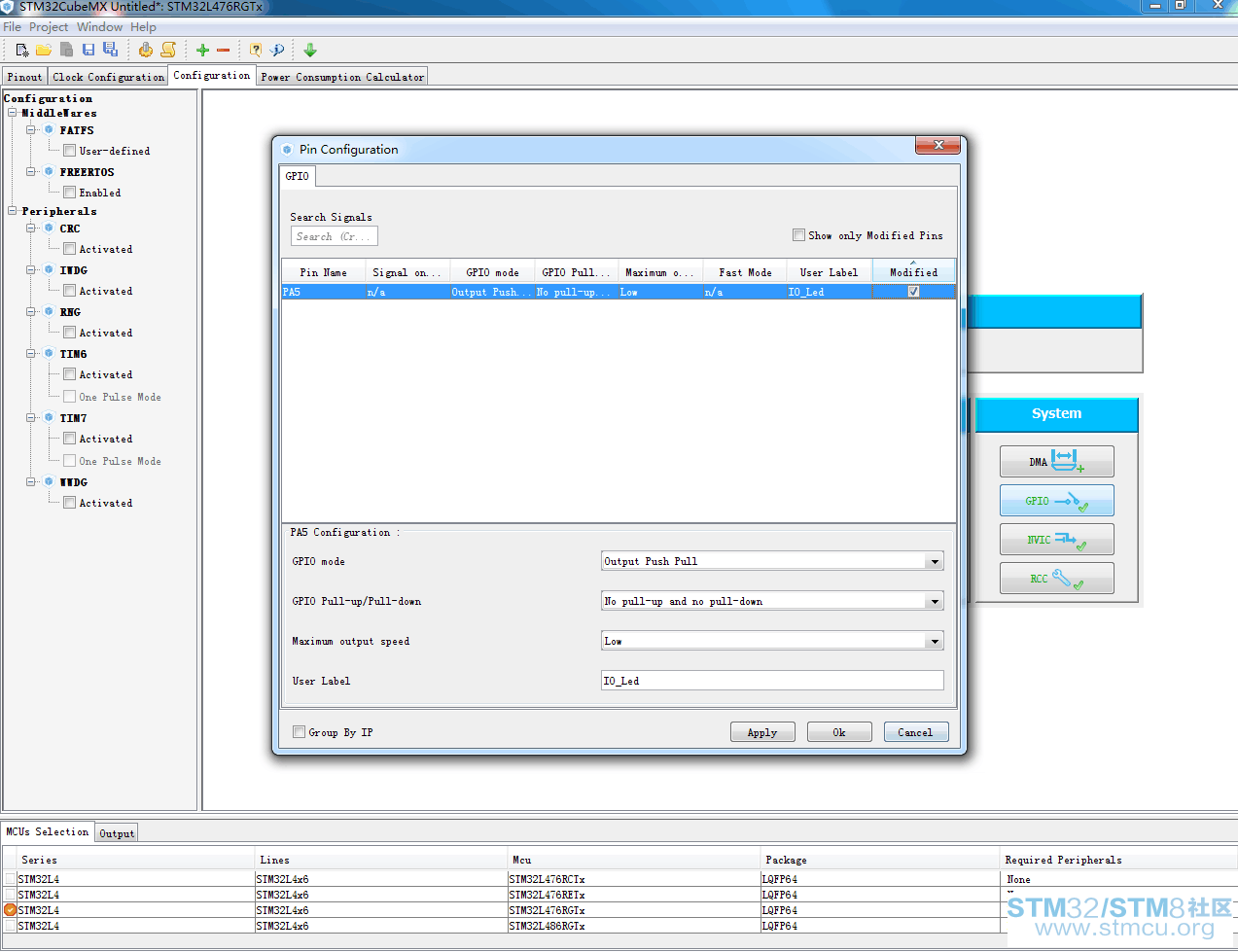
Task: Open the NVIC system configuration
Action: pos(1057,540)
